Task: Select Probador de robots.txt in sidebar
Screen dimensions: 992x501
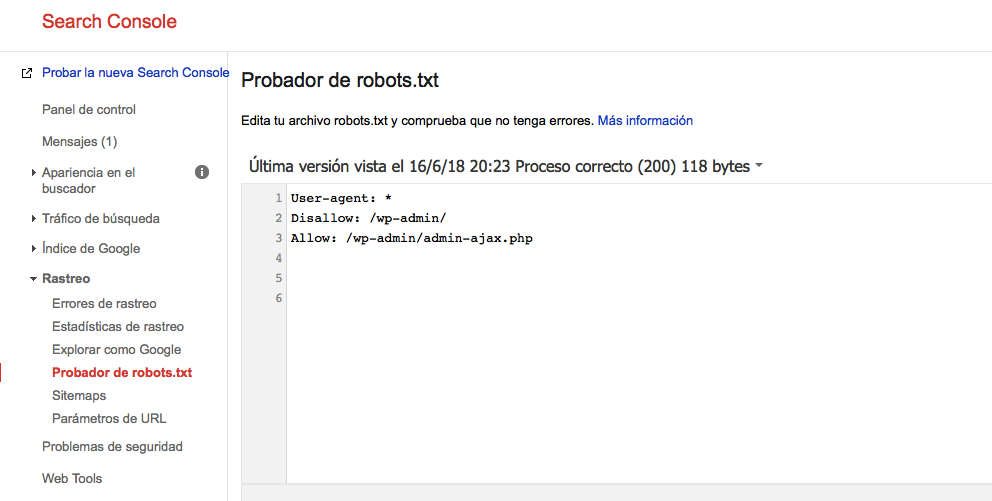Action: coord(122,373)
